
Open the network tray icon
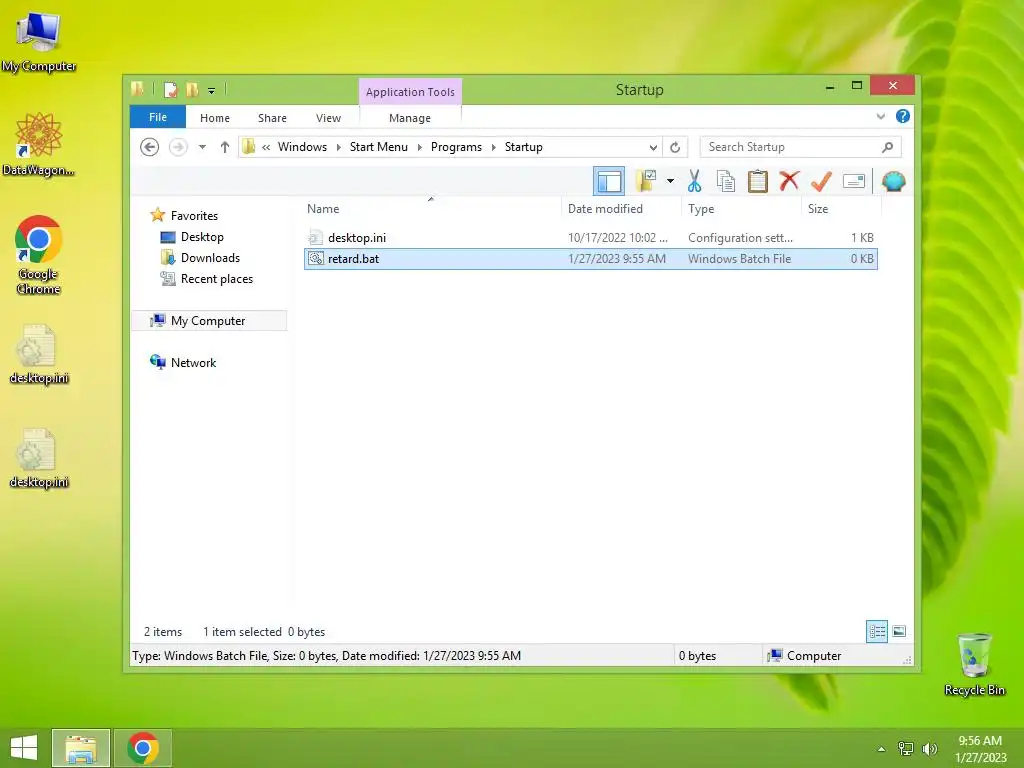coord(906,748)
